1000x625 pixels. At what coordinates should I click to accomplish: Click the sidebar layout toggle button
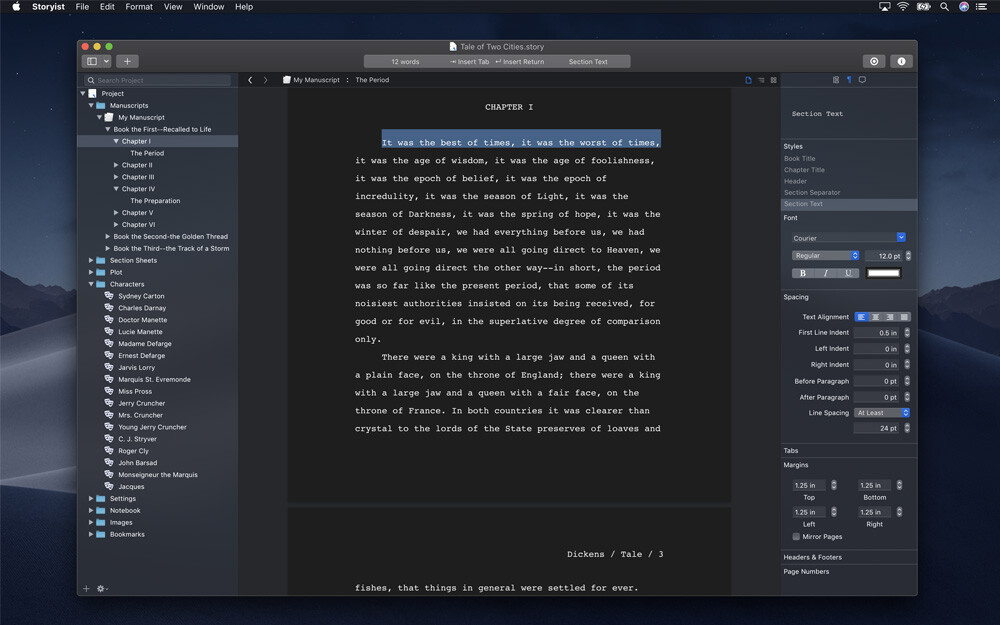coord(97,61)
